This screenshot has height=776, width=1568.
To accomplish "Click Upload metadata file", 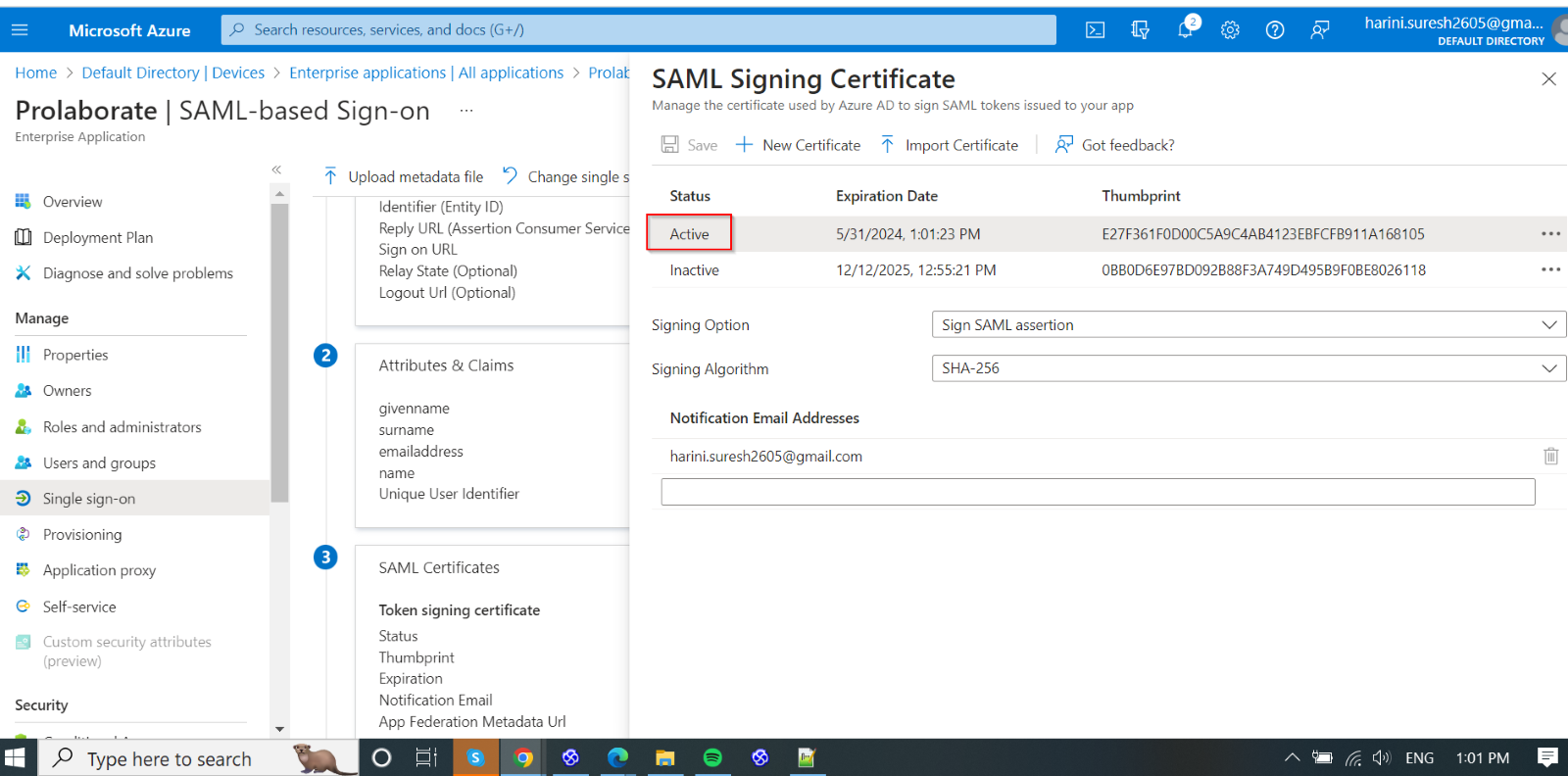I will pos(403,176).
